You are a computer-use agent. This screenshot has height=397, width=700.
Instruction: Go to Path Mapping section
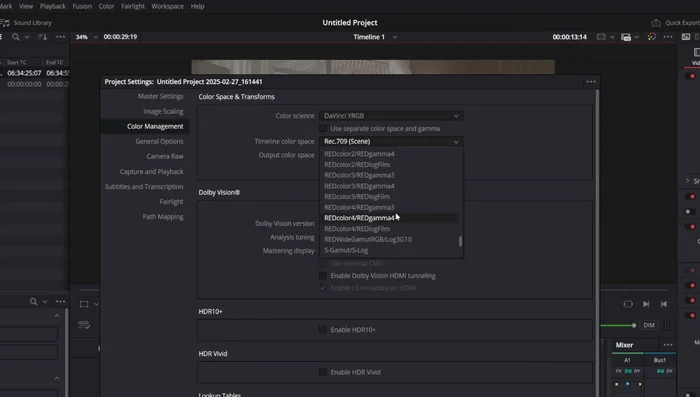tap(163, 217)
